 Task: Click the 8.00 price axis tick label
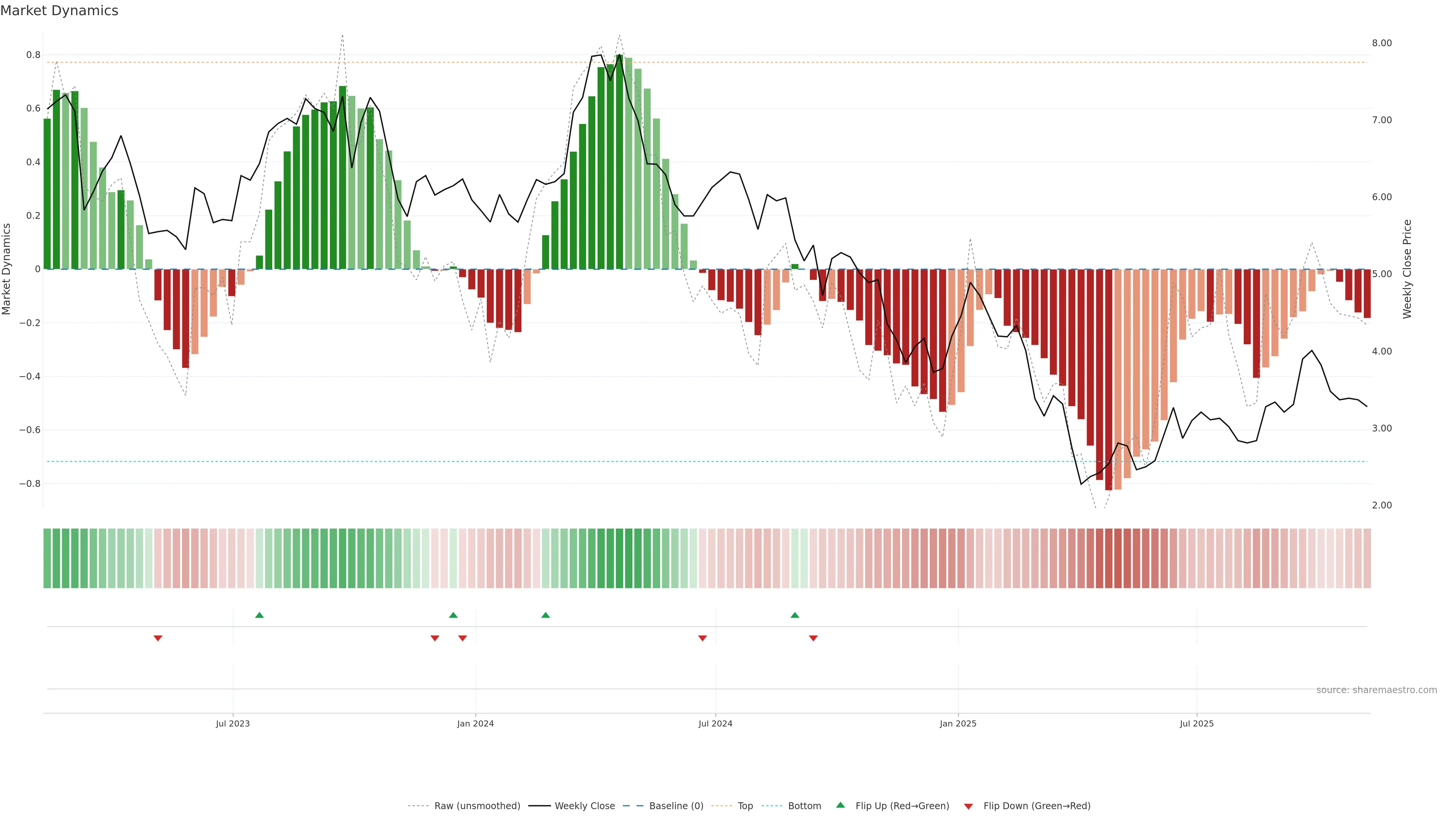coord(1382,43)
